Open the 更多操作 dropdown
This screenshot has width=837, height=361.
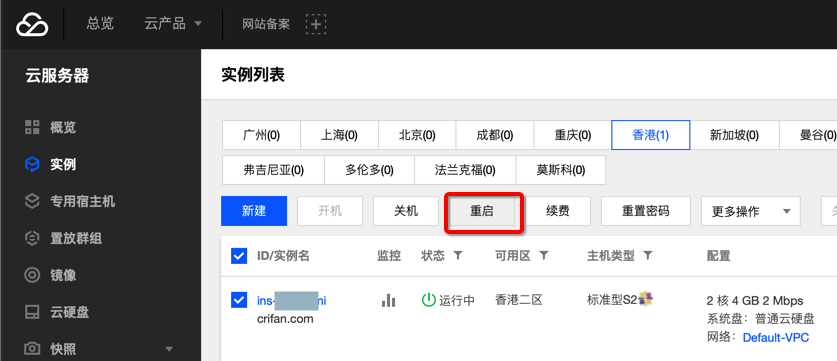pos(751,211)
